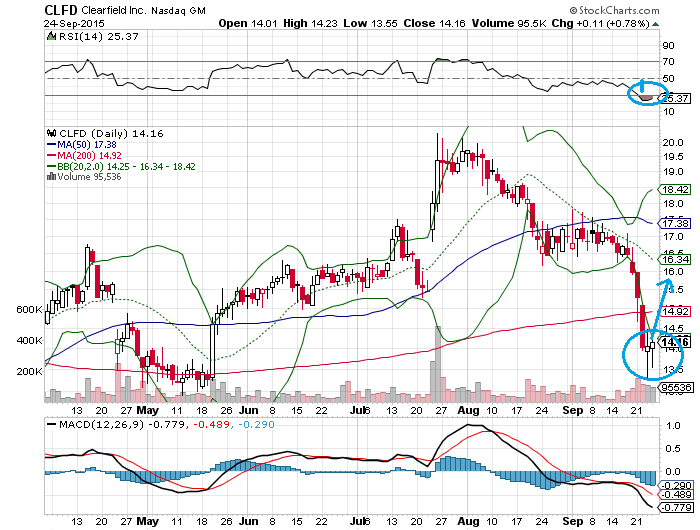Click the 17.38 MA(50) price tag
Viewport: 700px width, 530px height.
coord(675,223)
